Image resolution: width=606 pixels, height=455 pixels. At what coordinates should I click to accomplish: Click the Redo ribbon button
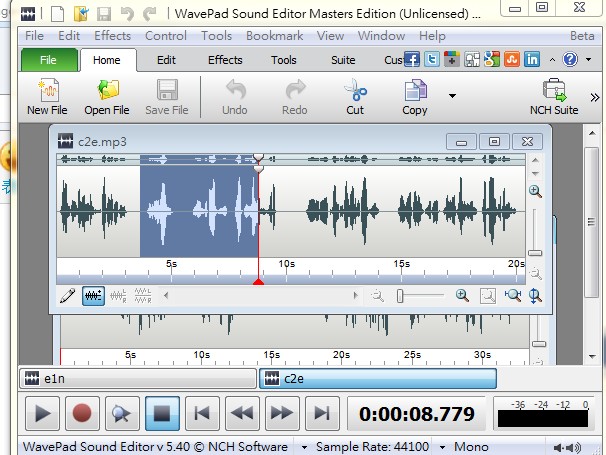click(x=294, y=97)
